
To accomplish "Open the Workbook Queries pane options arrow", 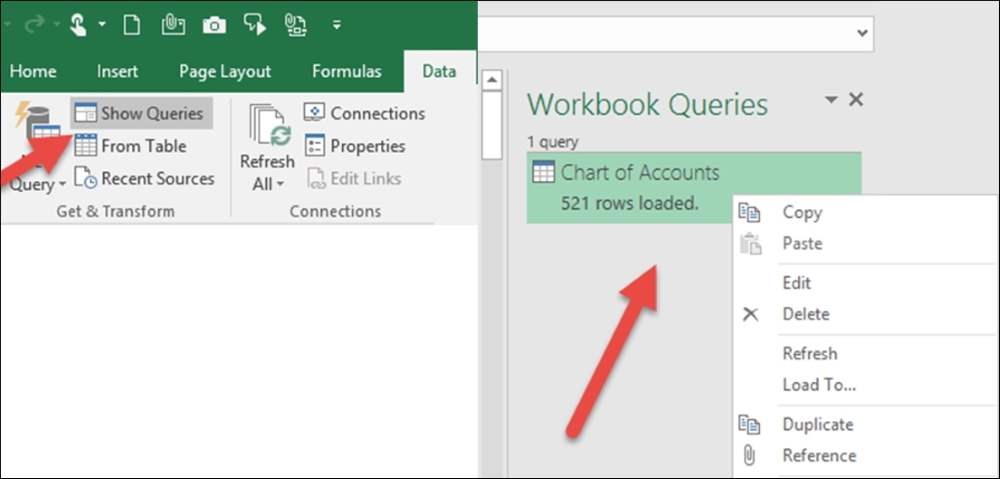I will point(830,100).
